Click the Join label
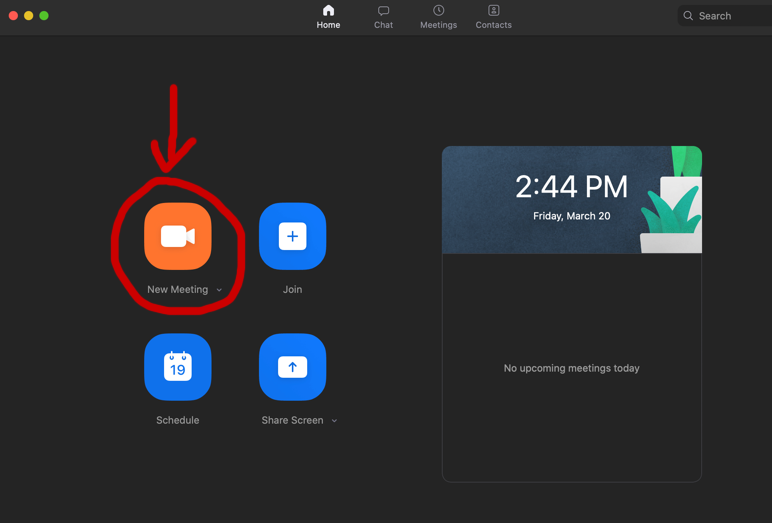This screenshot has width=772, height=523. [292, 290]
